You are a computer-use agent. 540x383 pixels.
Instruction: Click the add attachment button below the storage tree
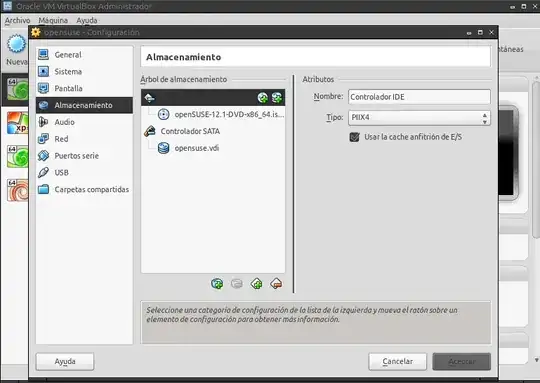coord(217,284)
